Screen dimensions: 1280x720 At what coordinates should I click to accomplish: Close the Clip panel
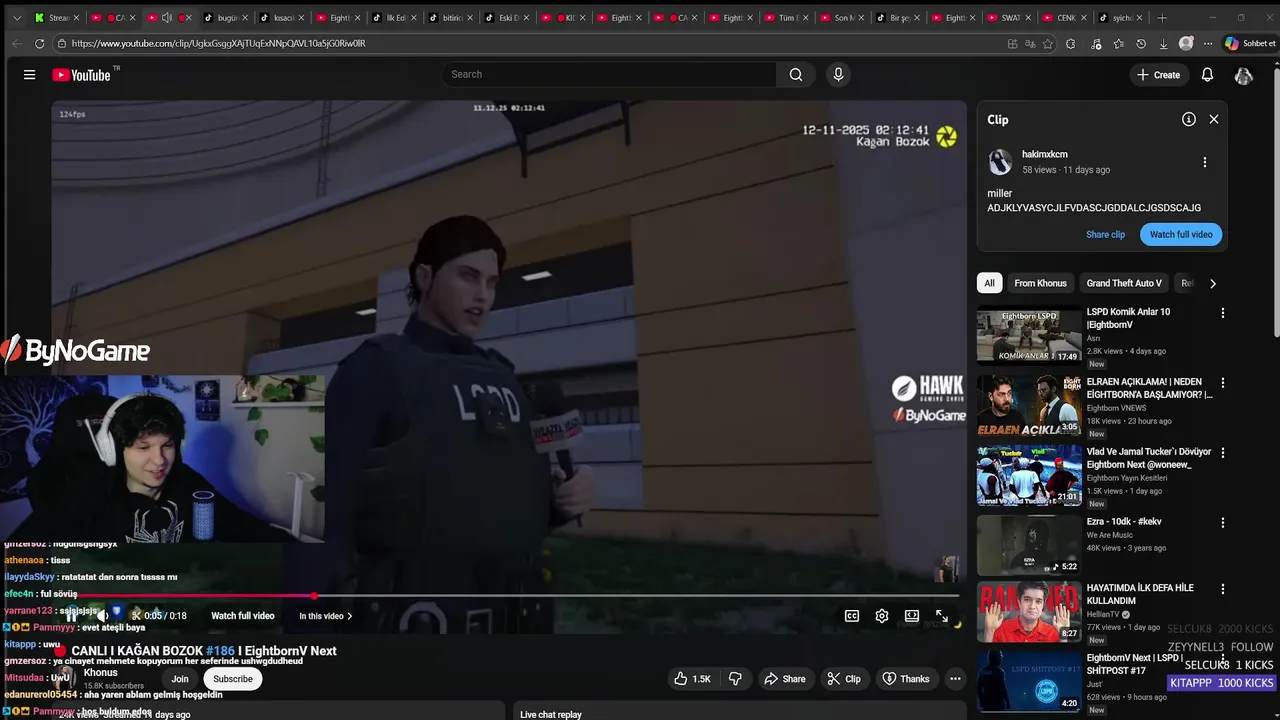coord(1214,119)
